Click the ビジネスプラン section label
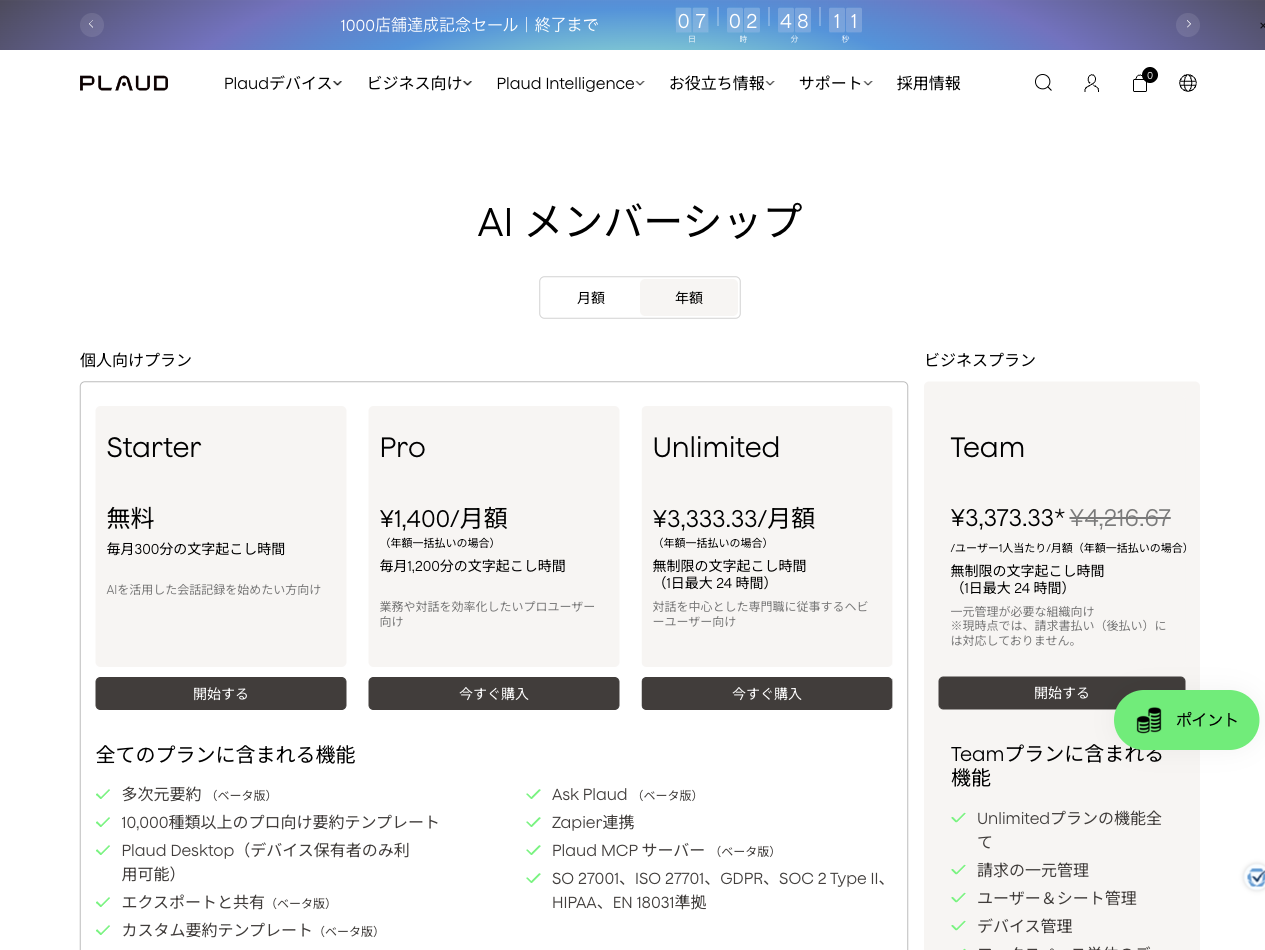Viewport: 1265px width, 950px height. [980, 360]
